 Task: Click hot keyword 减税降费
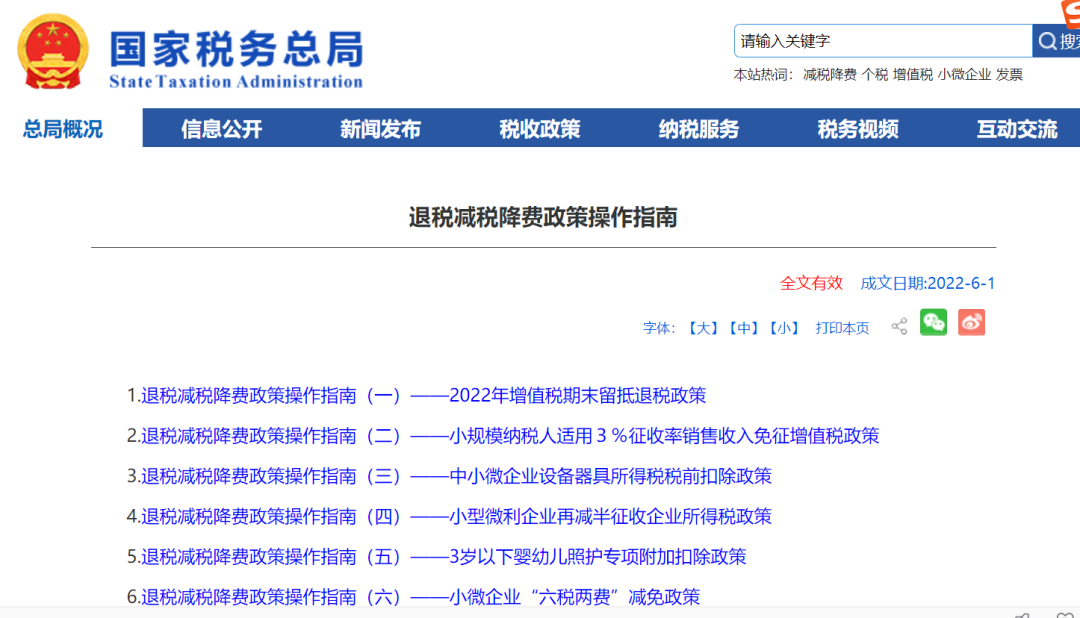coord(829,74)
